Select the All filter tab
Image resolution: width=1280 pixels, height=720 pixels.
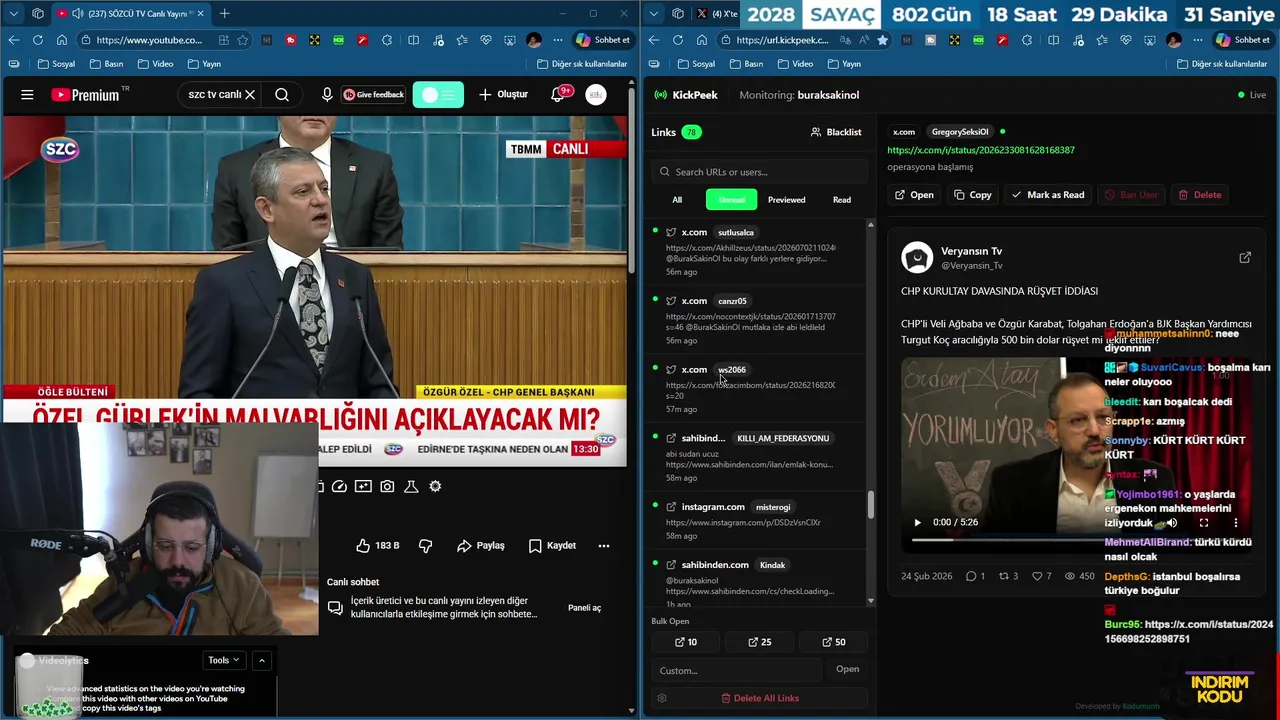(677, 200)
